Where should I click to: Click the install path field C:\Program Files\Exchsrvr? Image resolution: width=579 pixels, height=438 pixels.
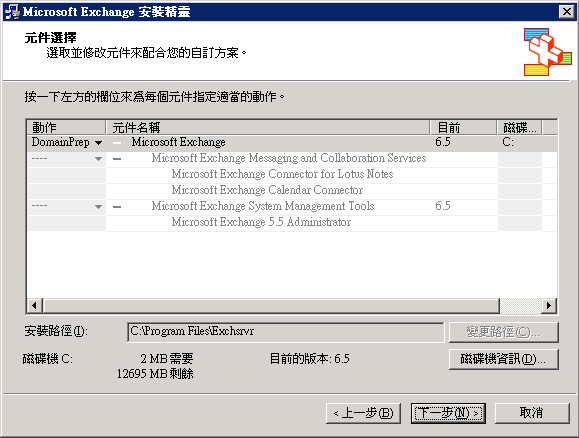[x=285, y=332]
